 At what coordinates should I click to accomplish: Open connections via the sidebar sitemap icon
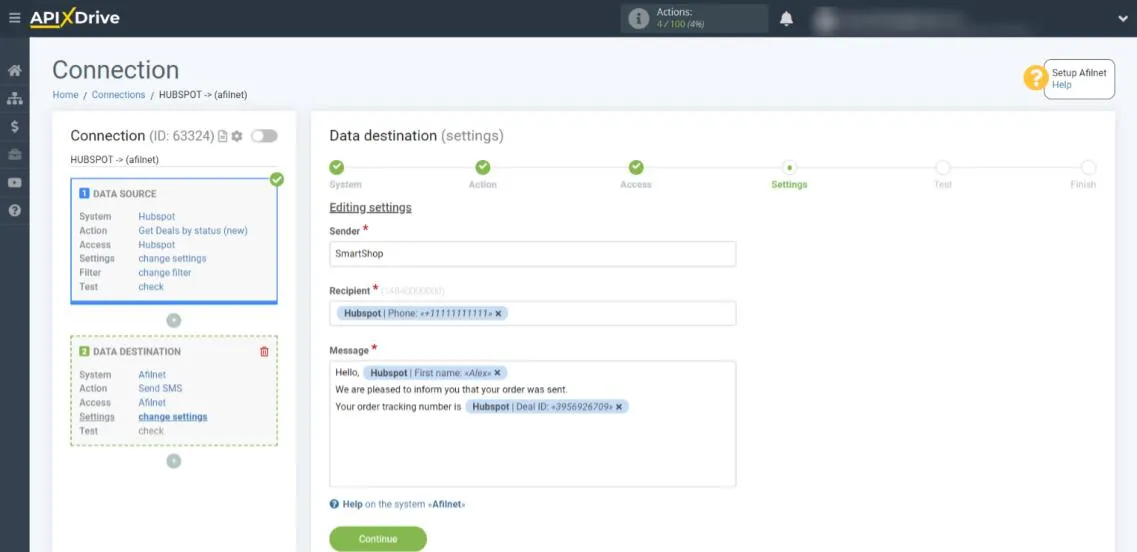tap(14, 99)
